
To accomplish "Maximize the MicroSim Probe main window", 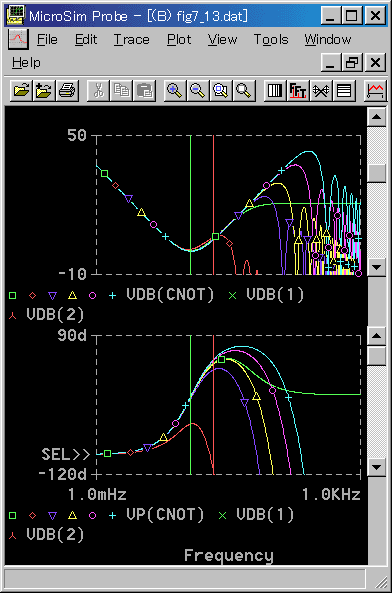I will [352, 16].
